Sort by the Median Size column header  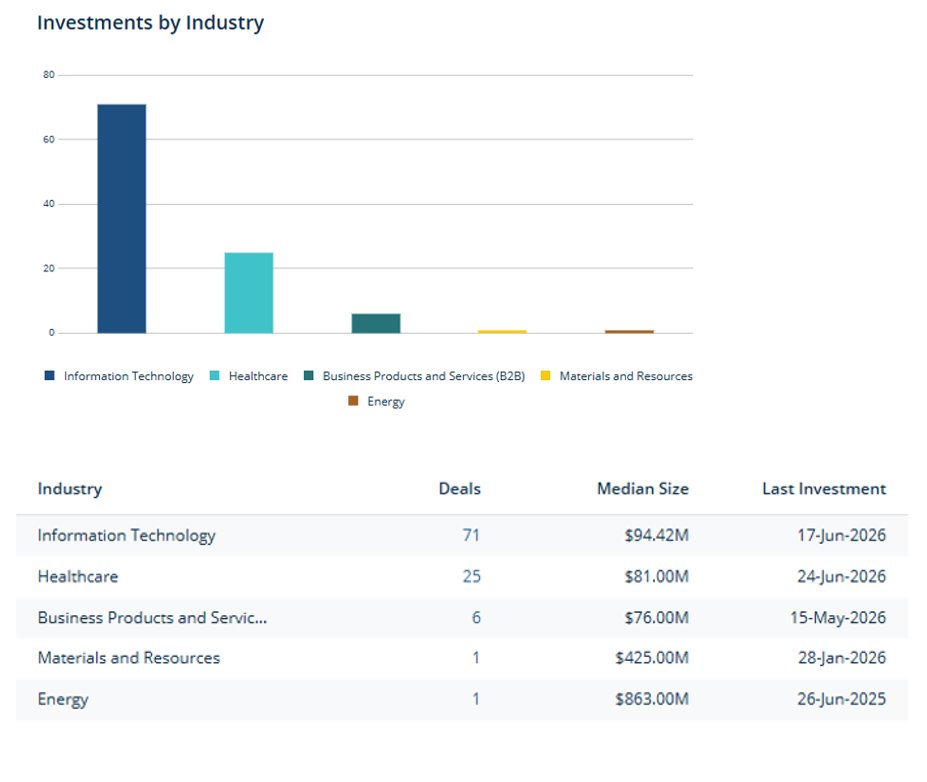[643, 489]
